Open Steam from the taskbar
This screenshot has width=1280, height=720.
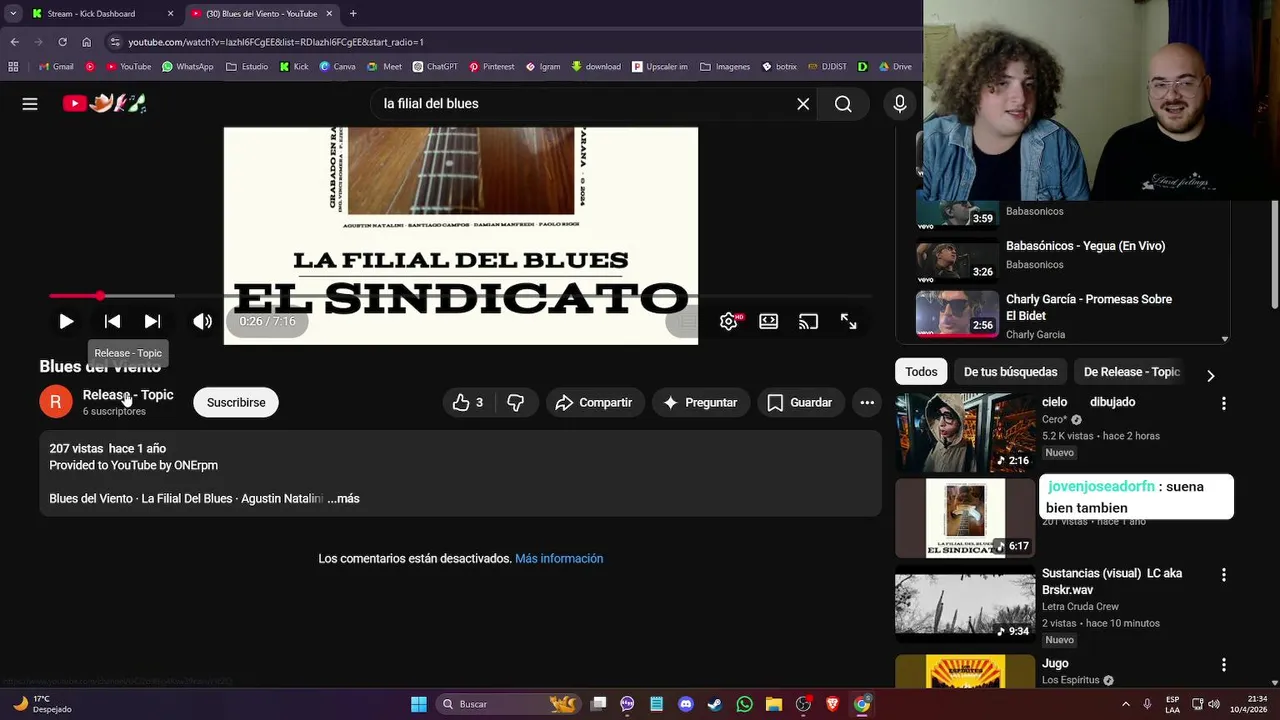[x=714, y=704]
